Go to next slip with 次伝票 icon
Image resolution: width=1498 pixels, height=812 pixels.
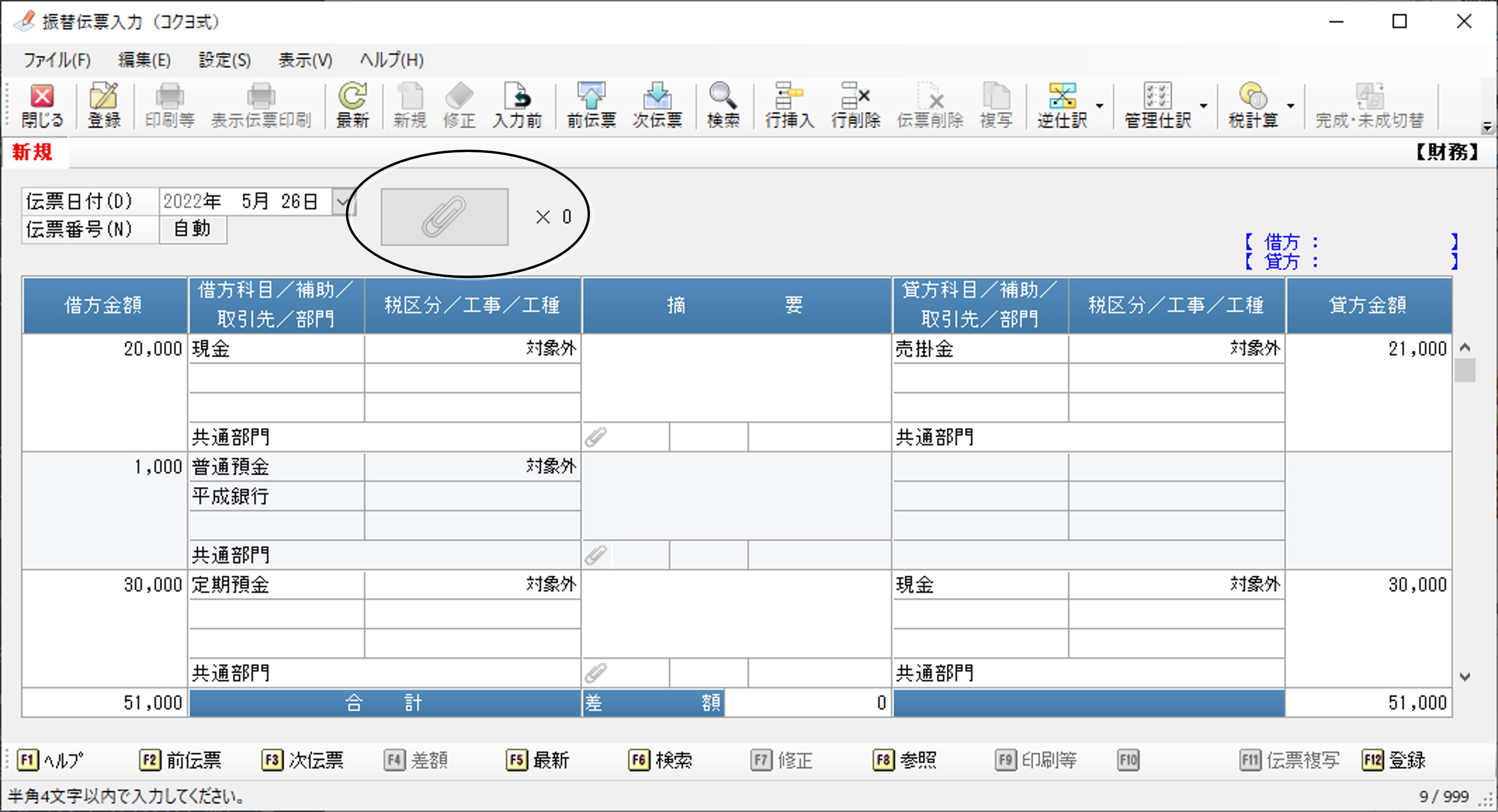click(657, 106)
